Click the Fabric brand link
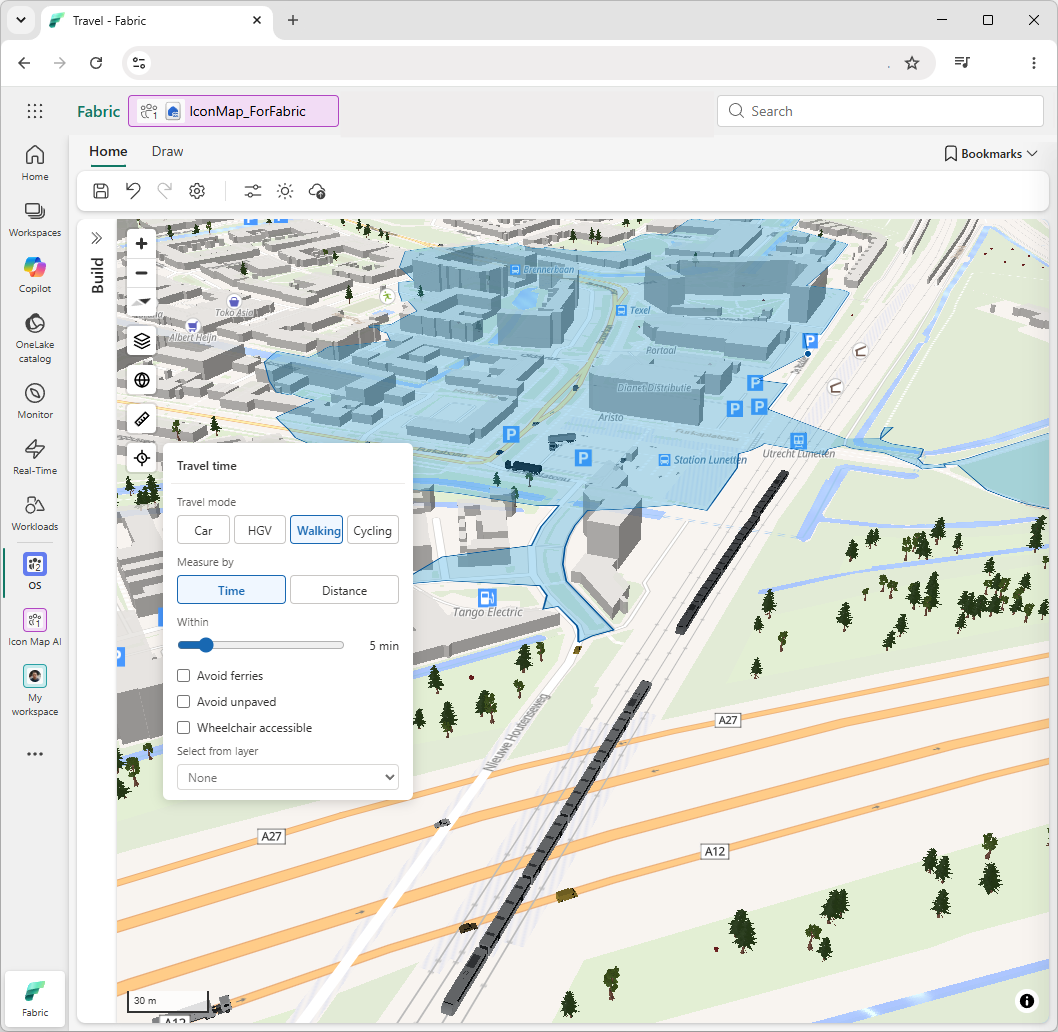The width and height of the screenshot is (1058, 1032). coord(99,111)
